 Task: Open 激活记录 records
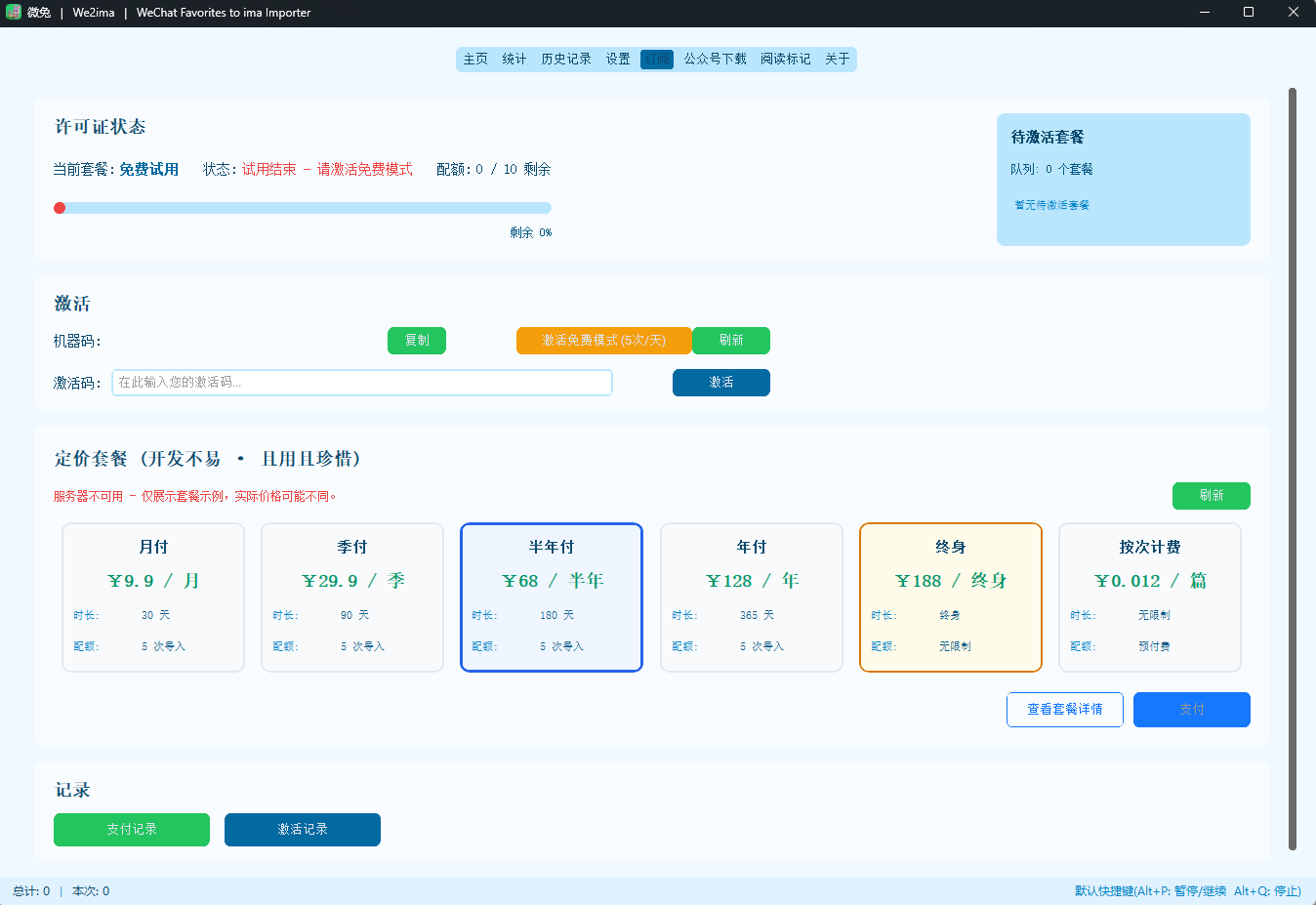click(303, 830)
